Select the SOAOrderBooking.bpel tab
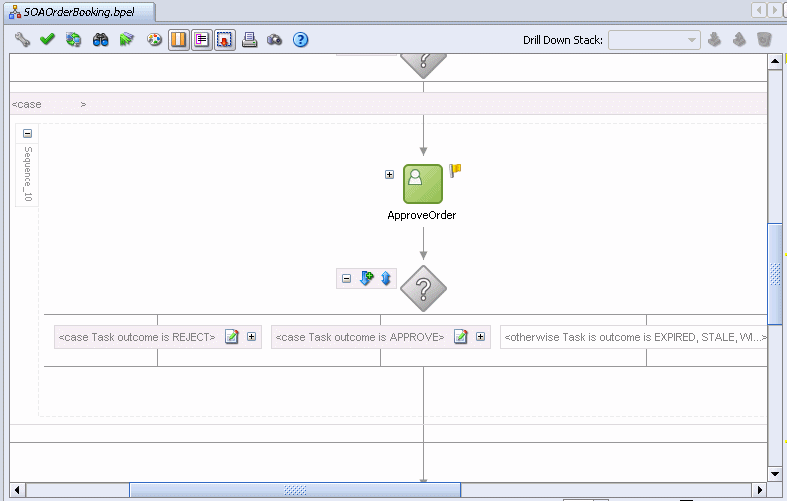The height and width of the screenshot is (501, 787). pos(79,12)
